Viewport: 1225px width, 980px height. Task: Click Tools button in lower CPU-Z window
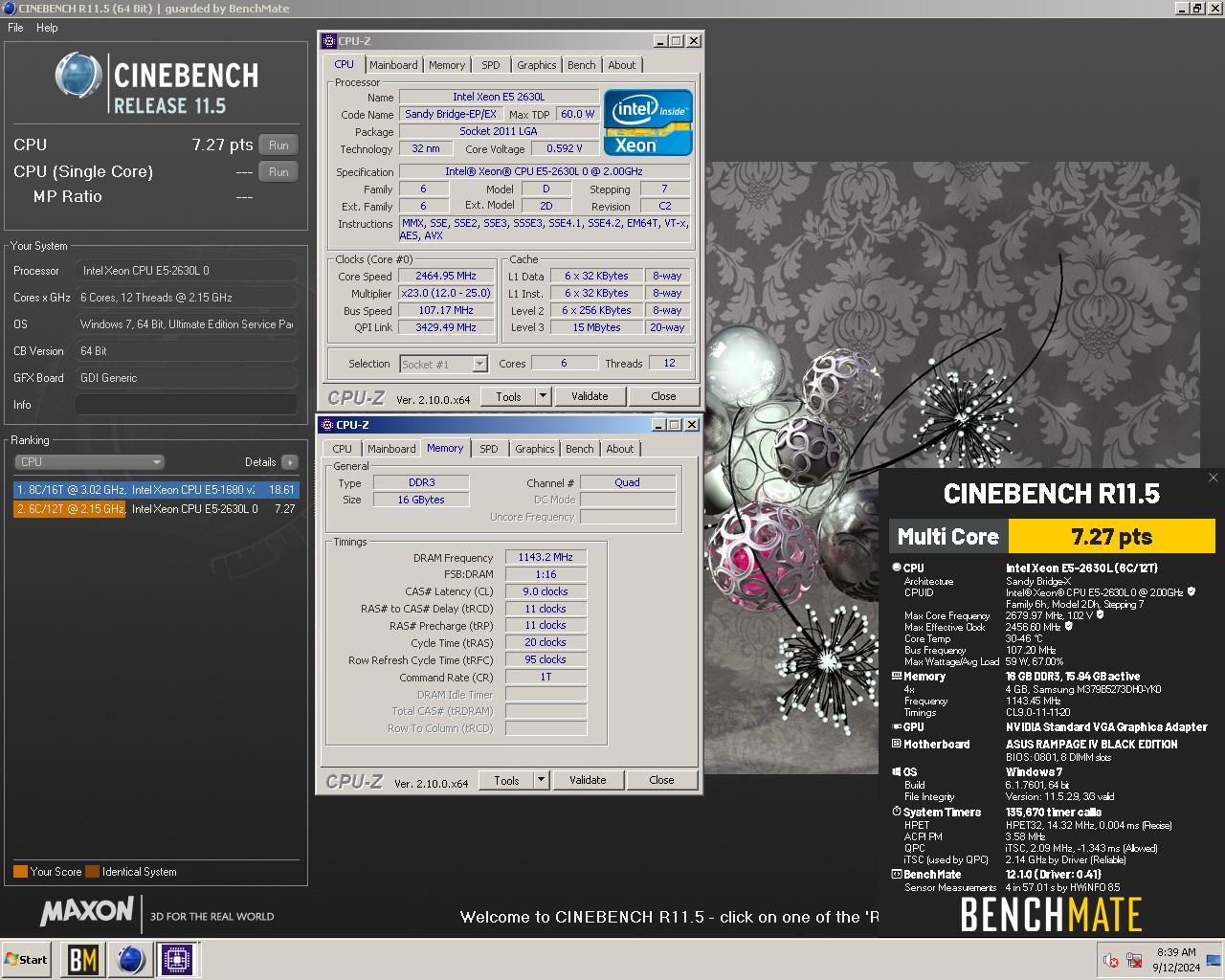point(506,780)
